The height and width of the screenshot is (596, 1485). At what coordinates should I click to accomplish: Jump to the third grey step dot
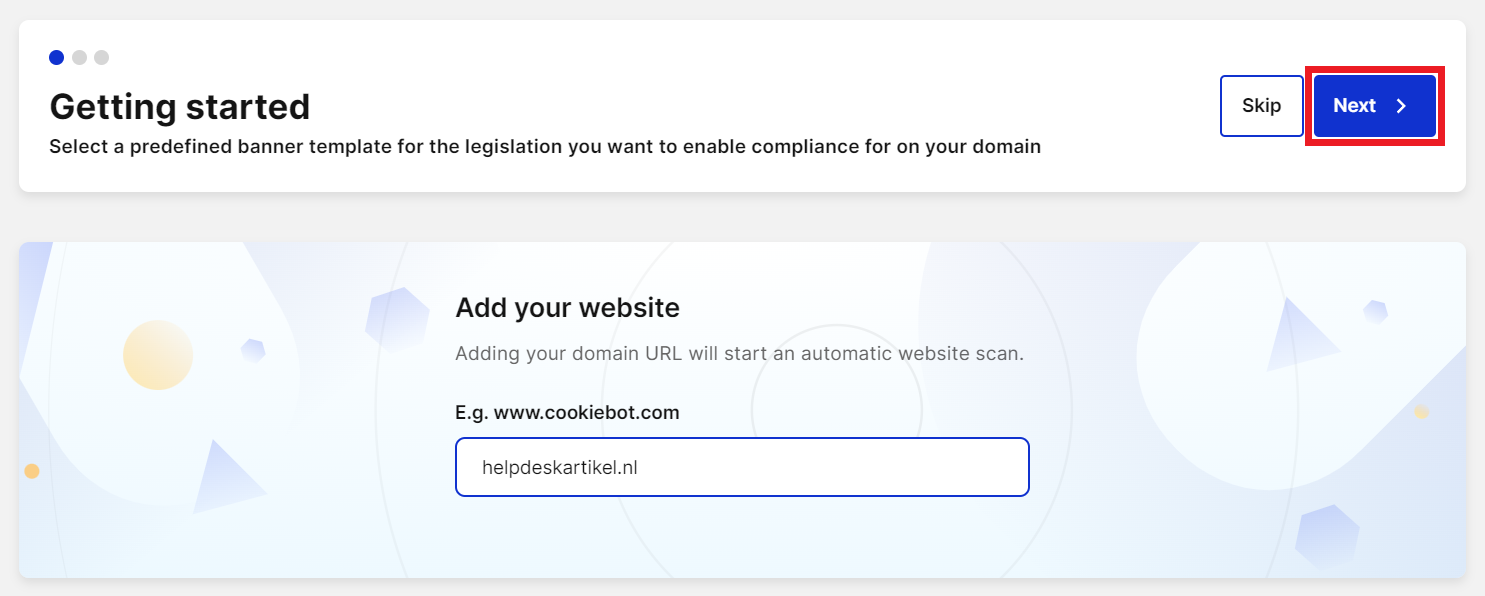pos(101,57)
